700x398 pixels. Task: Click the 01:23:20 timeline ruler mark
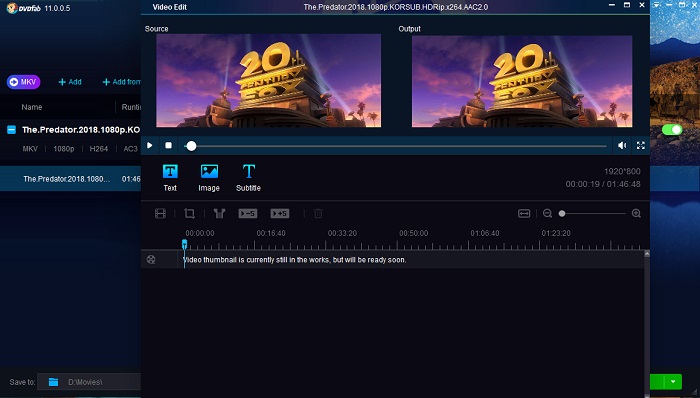pos(556,233)
